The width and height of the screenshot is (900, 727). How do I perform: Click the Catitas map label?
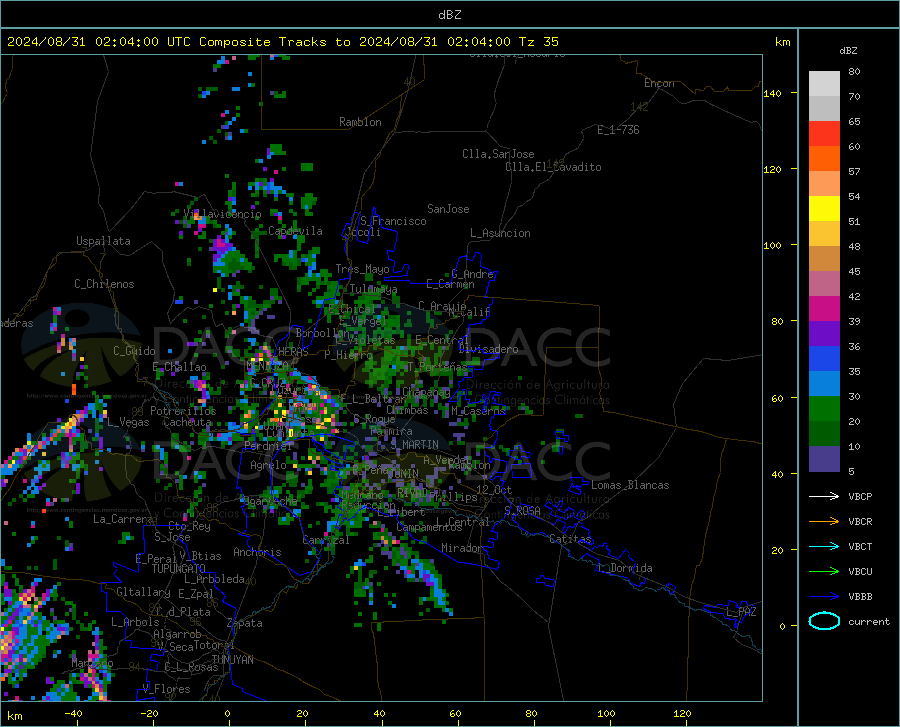(570, 539)
